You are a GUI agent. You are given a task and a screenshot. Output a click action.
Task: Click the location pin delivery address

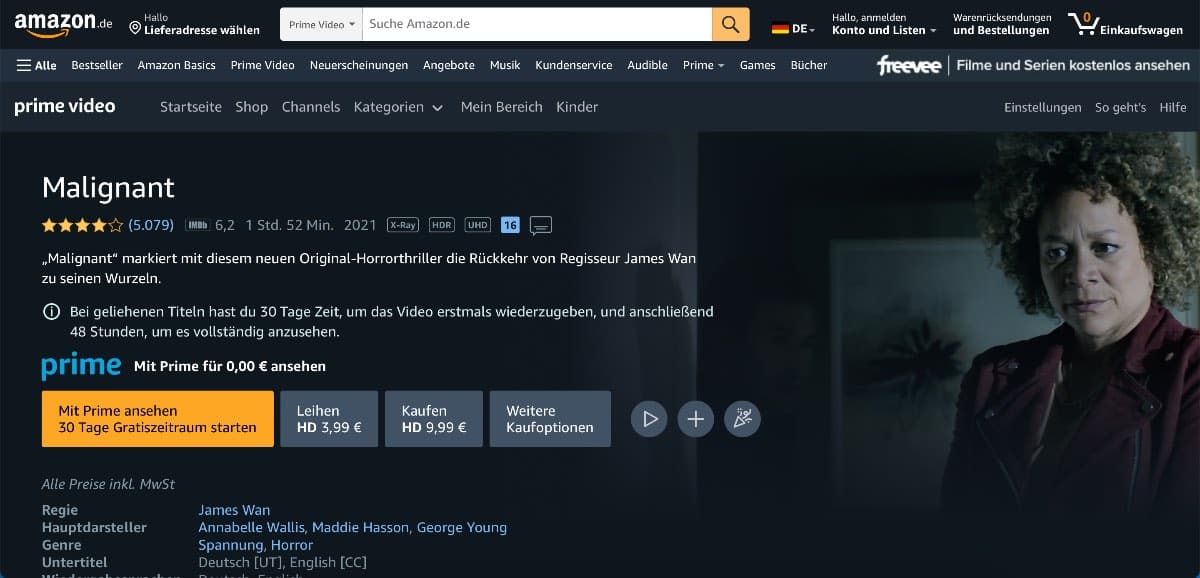tap(194, 24)
